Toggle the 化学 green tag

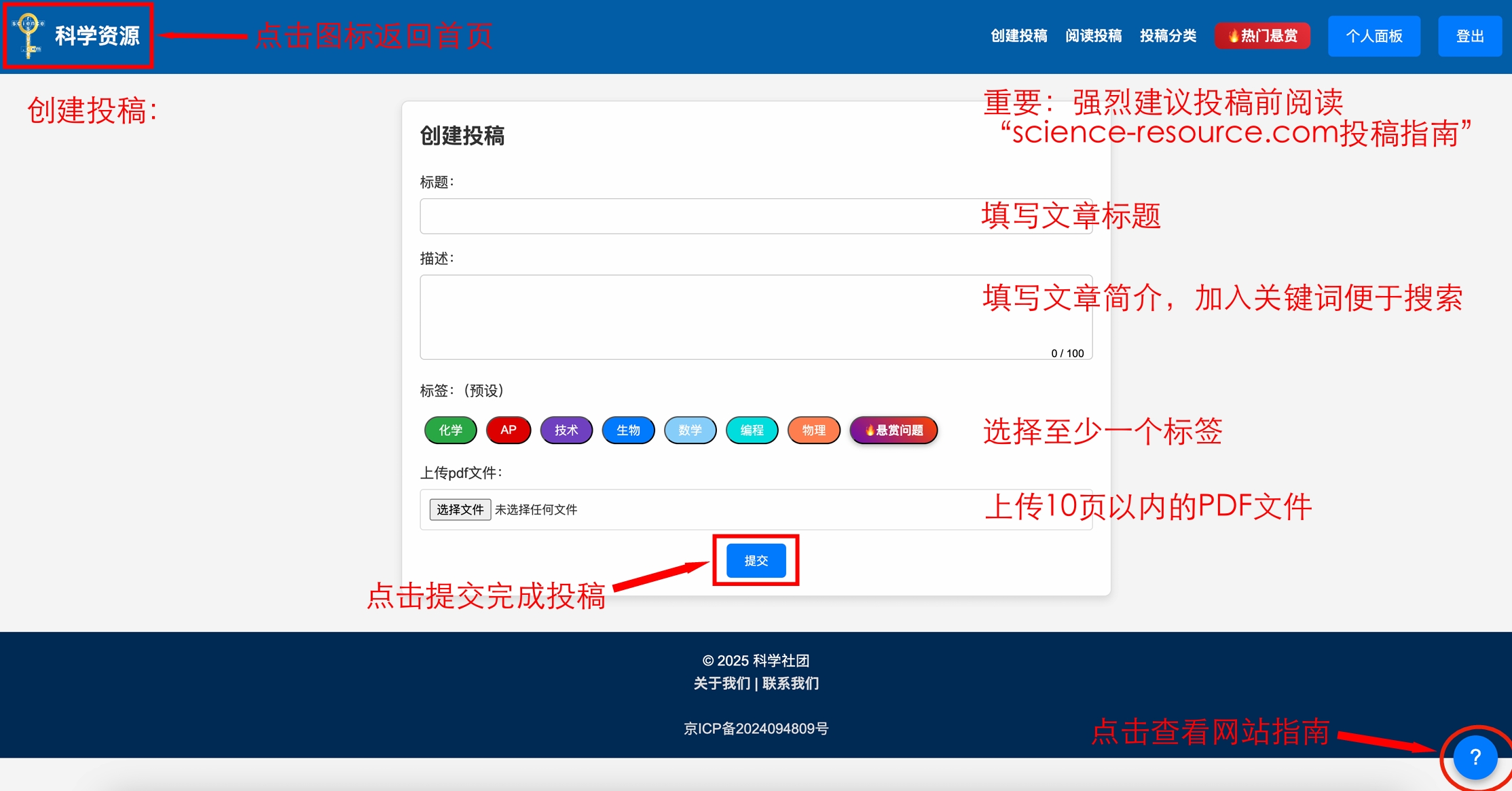pos(450,430)
